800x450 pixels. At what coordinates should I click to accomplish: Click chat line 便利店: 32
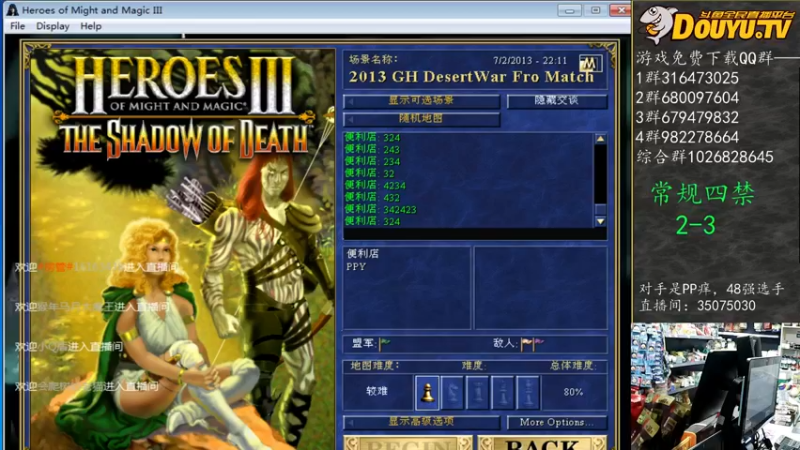[369, 173]
